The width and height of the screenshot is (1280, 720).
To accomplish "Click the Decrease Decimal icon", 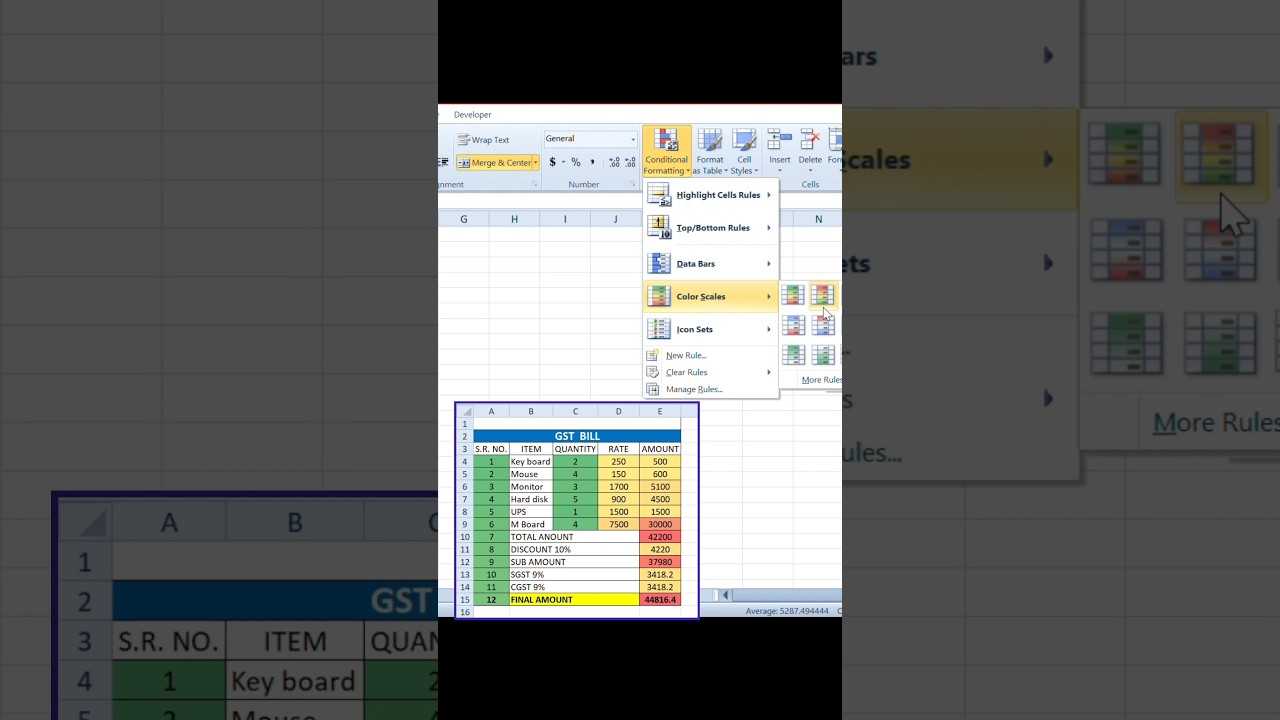I will pyautogui.click(x=629, y=162).
